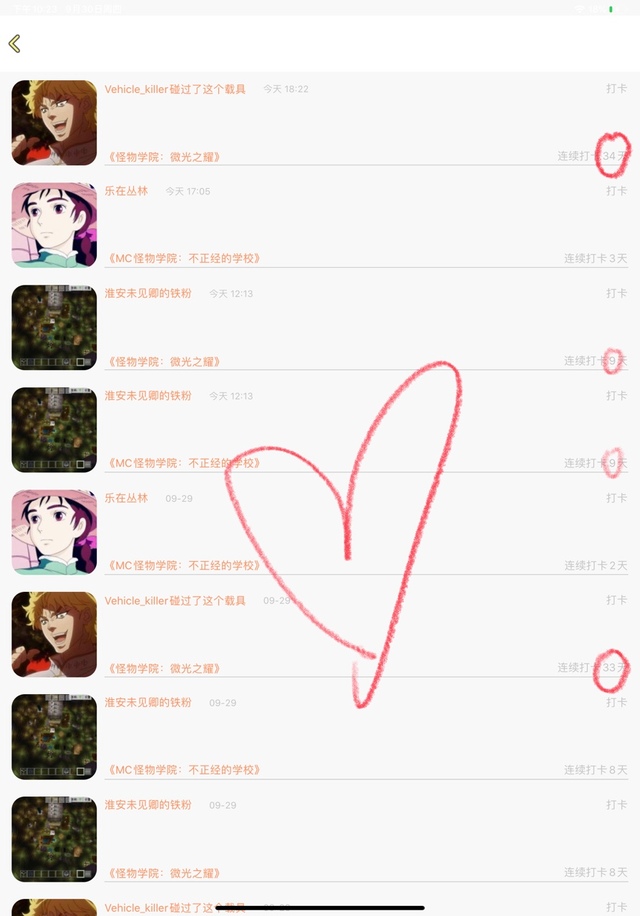Image resolution: width=640 pixels, height=916 pixels.
Task: Open 乐在丛林 username dated 09-29
Action: tap(126, 498)
